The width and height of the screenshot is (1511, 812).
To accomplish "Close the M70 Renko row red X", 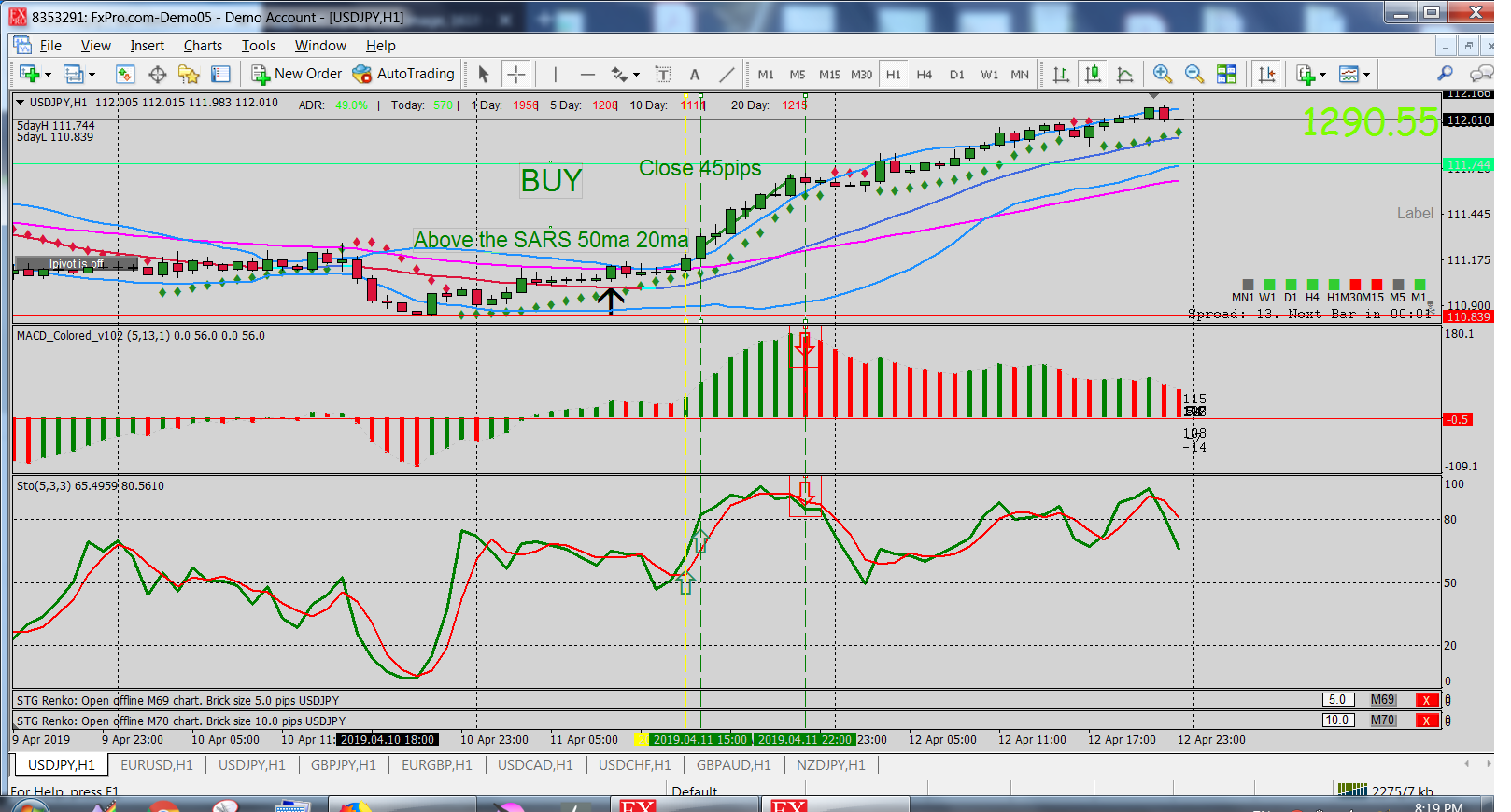I will point(1426,721).
